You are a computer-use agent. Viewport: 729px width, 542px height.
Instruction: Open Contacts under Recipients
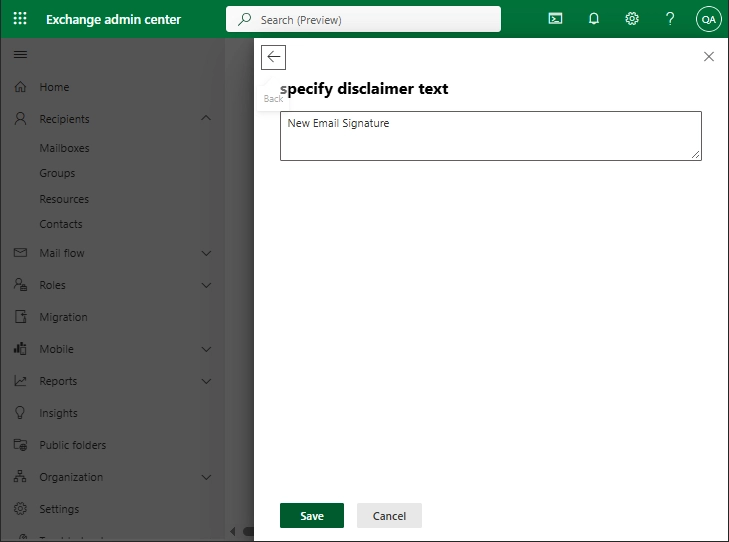point(60,224)
